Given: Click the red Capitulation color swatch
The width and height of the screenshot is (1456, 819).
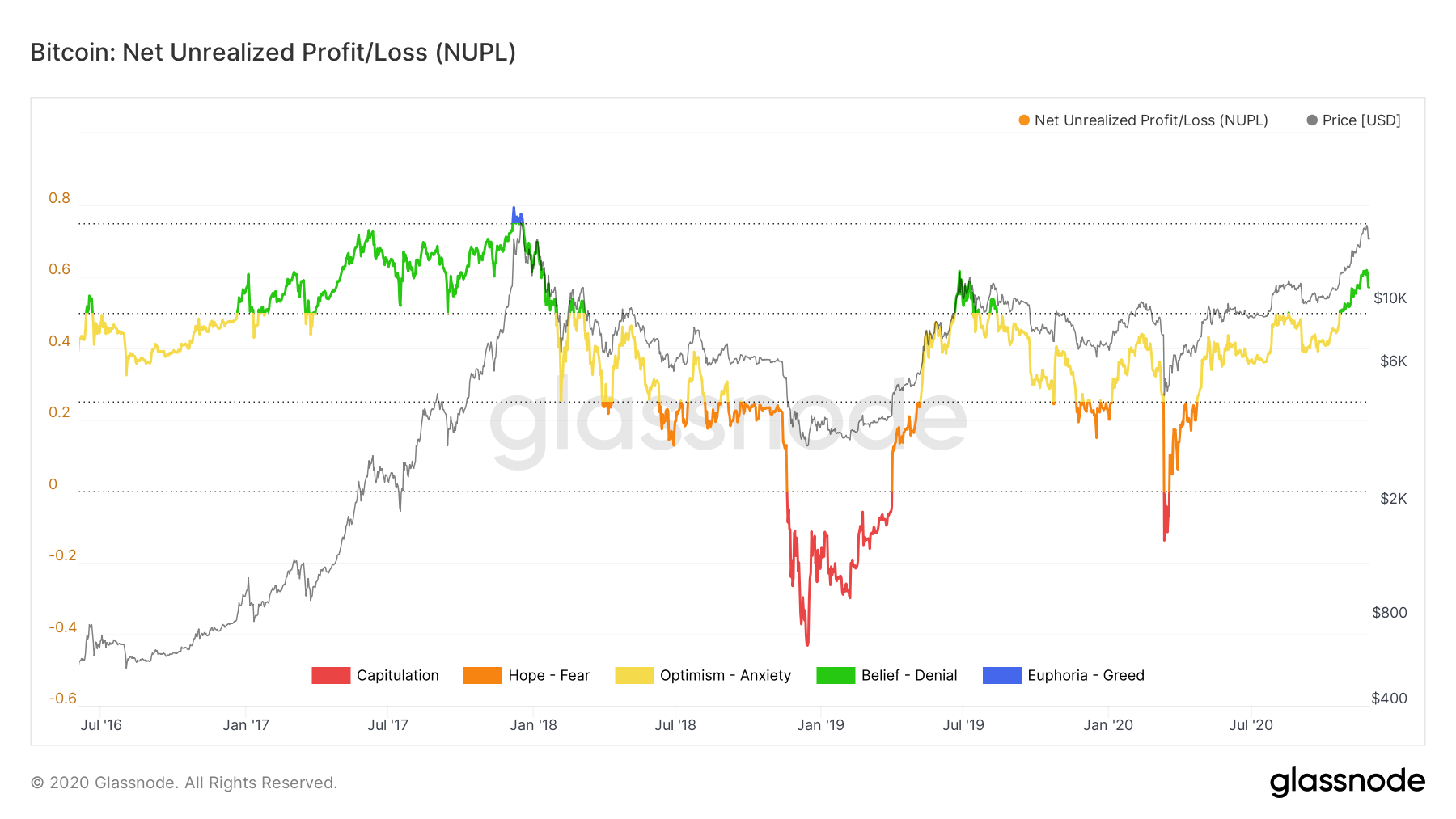Looking at the screenshot, I should [x=331, y=675].
